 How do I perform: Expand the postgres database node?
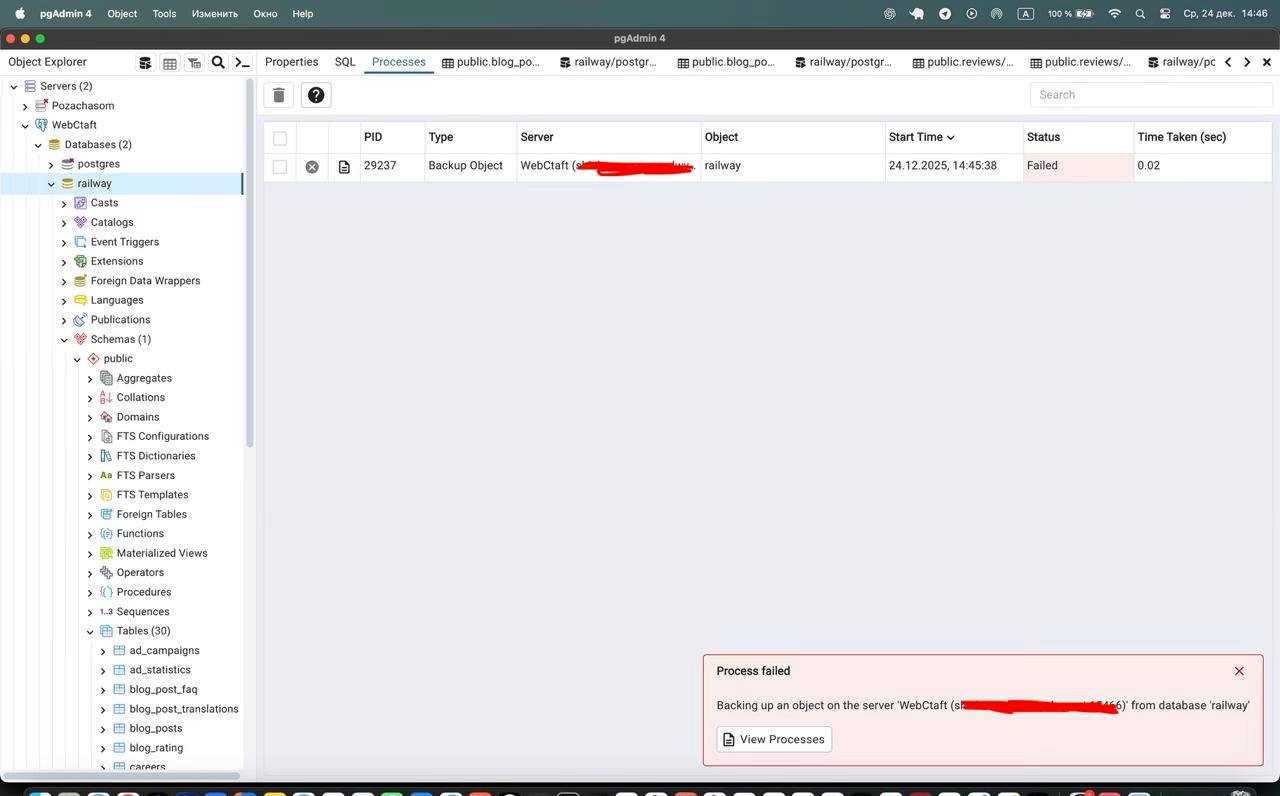(x=51, y=163)
